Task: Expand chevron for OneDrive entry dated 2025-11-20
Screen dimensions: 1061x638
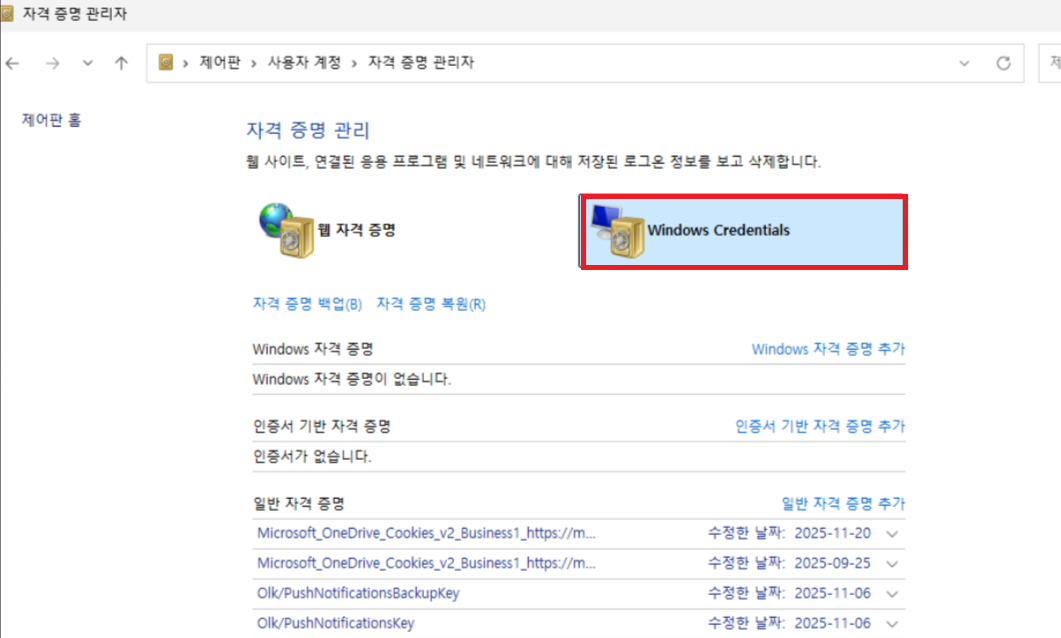Action: click(x=892, y=534)
